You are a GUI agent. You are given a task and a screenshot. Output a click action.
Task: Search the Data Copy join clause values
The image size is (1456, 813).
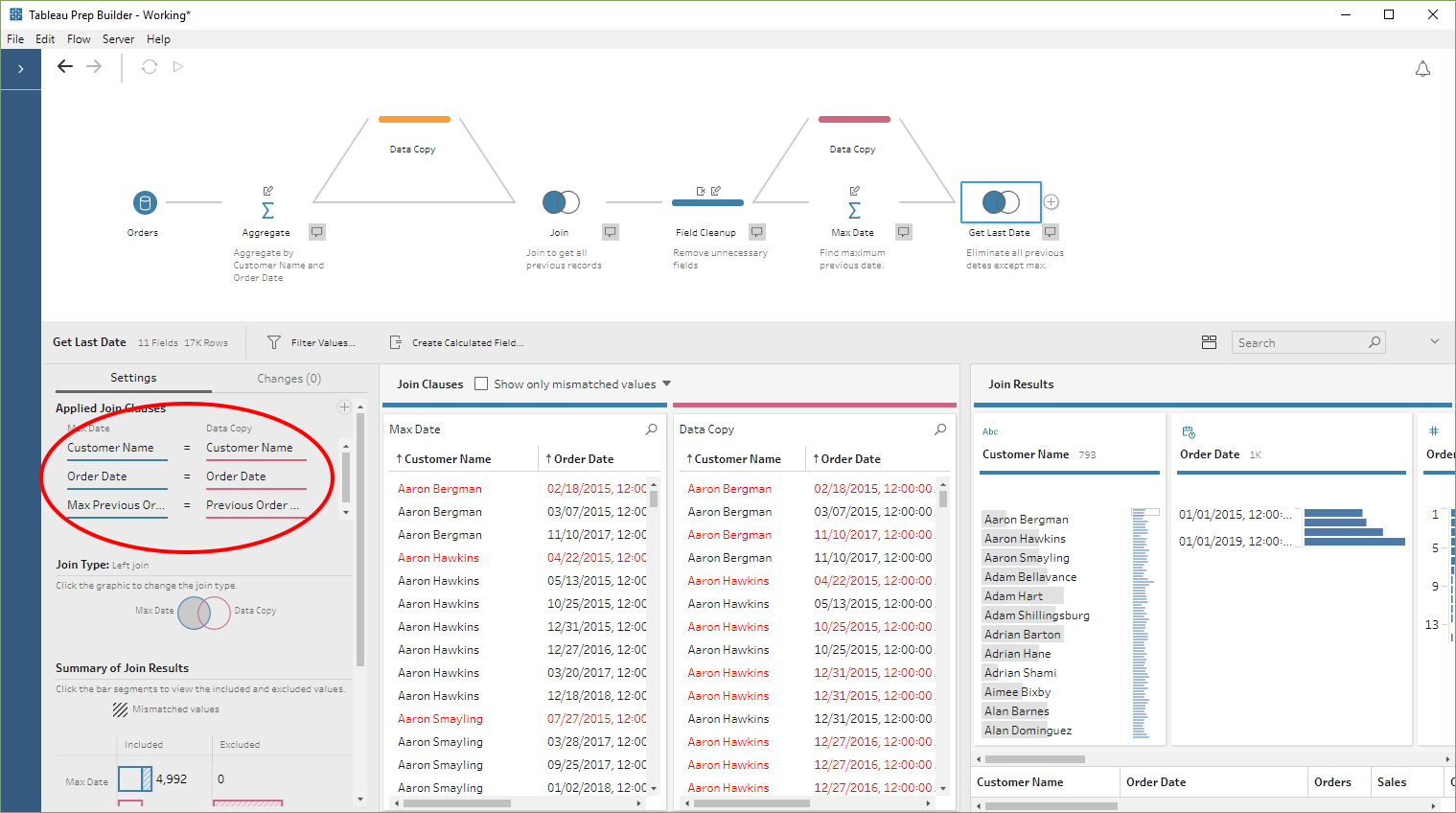tap(940, 430)
